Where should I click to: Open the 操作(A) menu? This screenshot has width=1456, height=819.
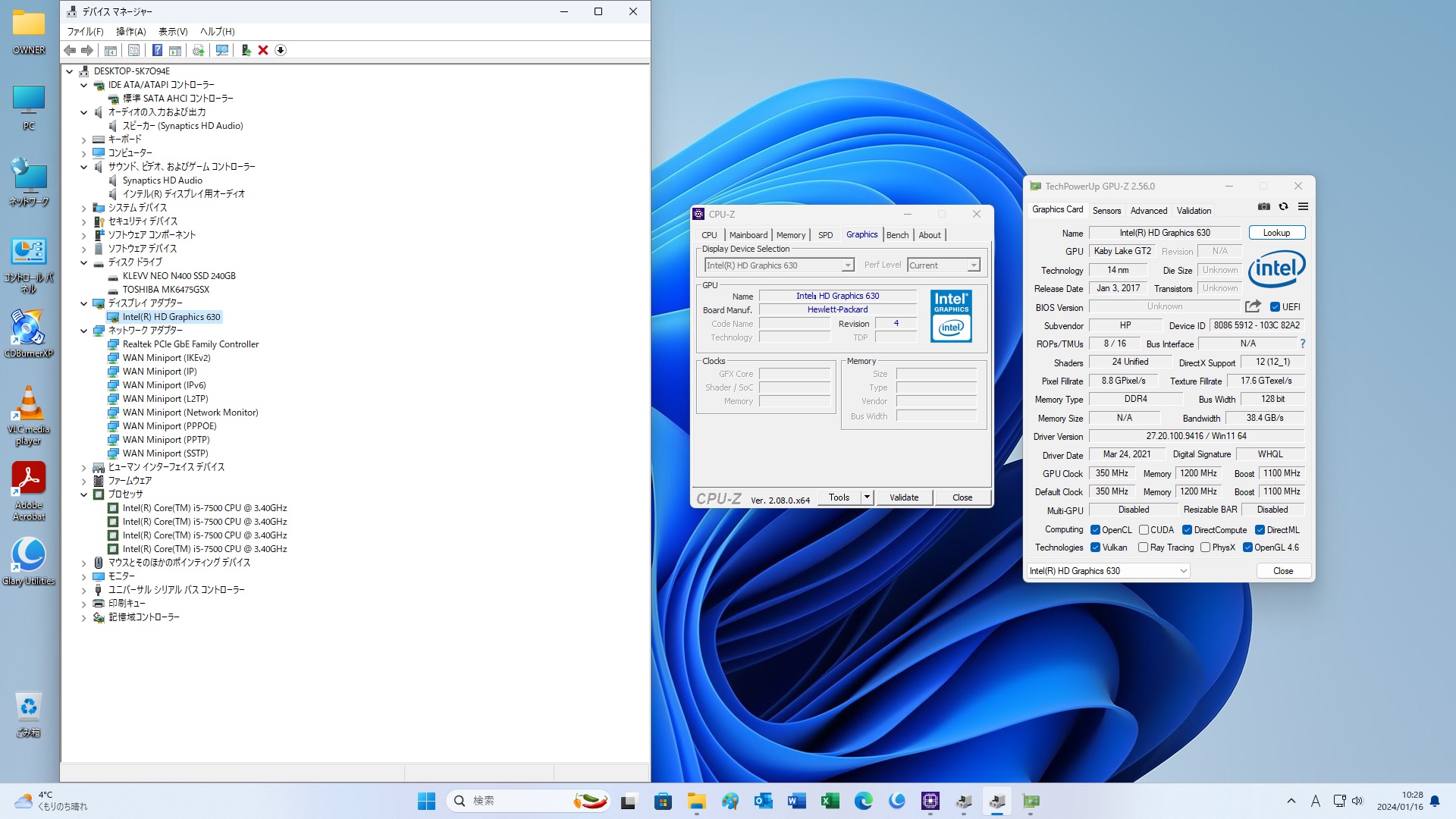coord(130,32)
